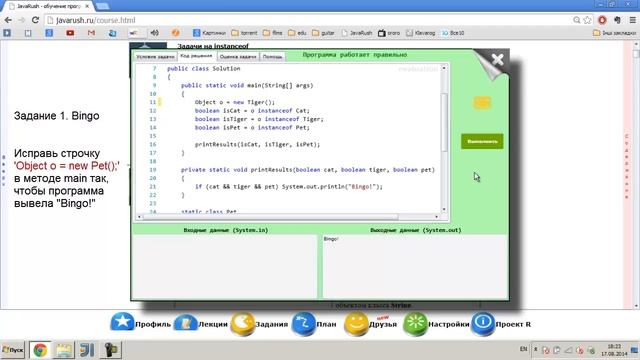Click the Chrome taskbar icon
Screen dimensions: 640x360
40,350
